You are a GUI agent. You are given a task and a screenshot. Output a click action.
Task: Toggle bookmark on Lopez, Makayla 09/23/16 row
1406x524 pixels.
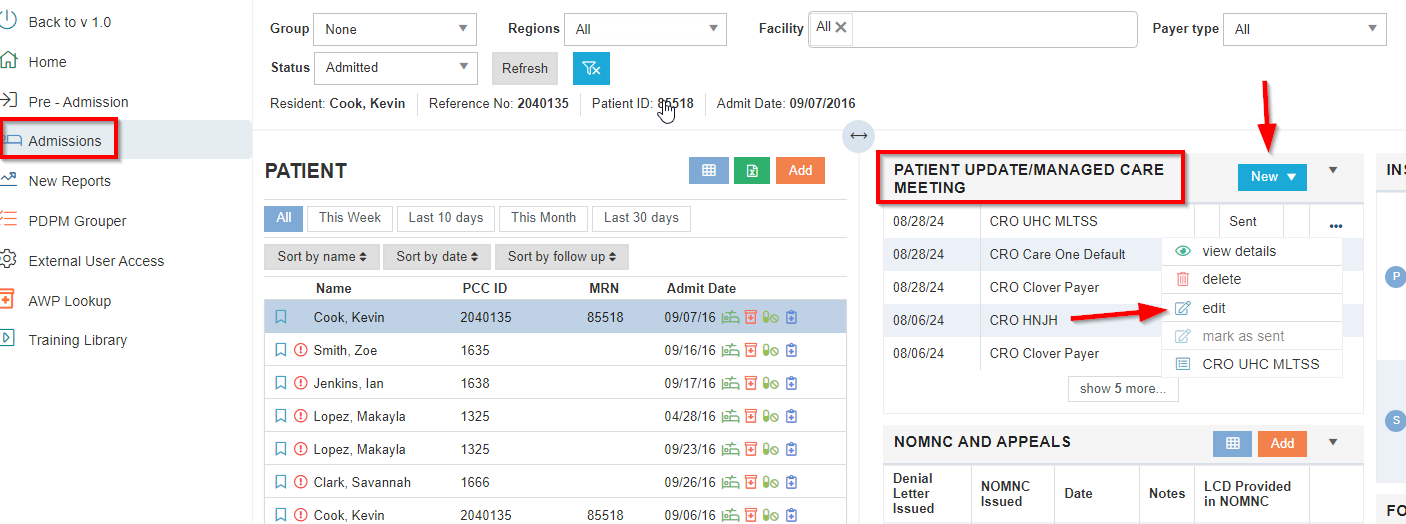point(281,450)
